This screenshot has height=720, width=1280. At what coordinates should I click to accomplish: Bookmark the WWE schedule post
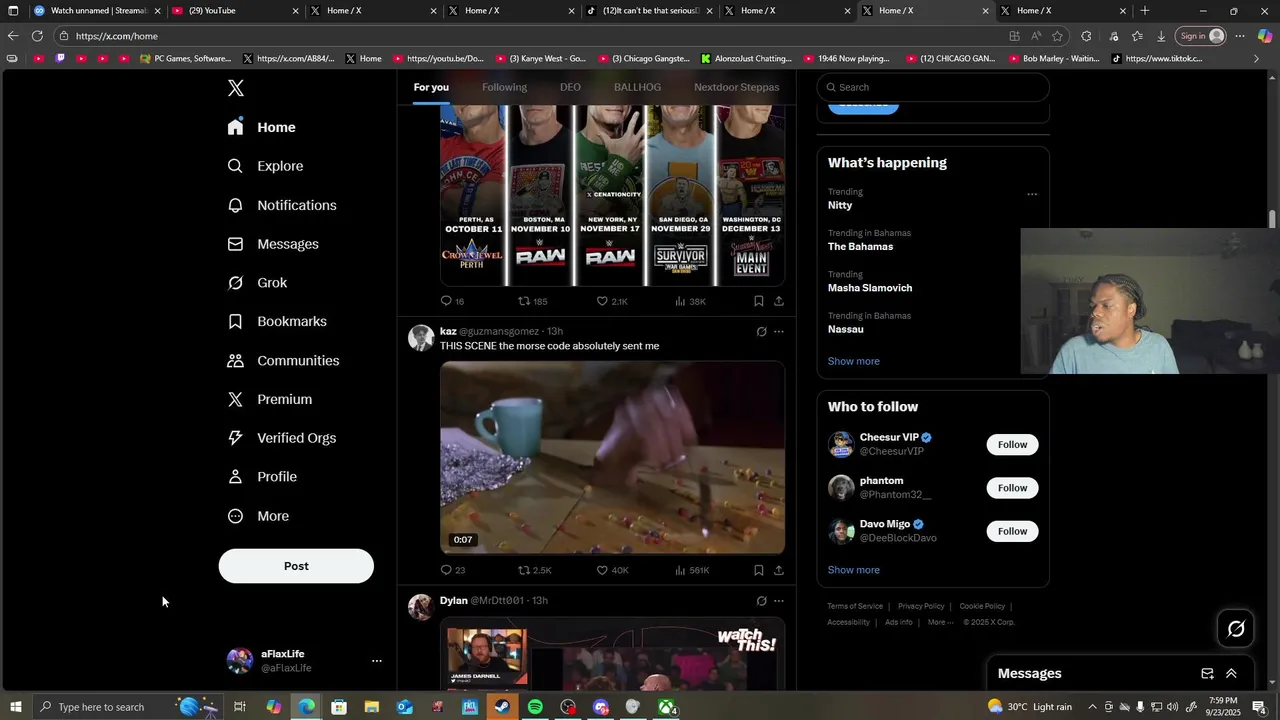[758, 301]
